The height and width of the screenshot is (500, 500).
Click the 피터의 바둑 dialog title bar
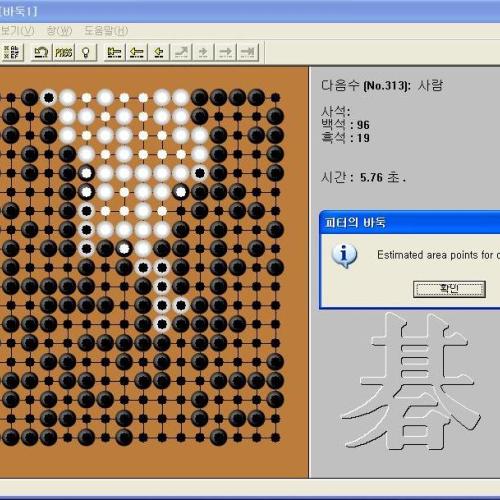[410, 222]
